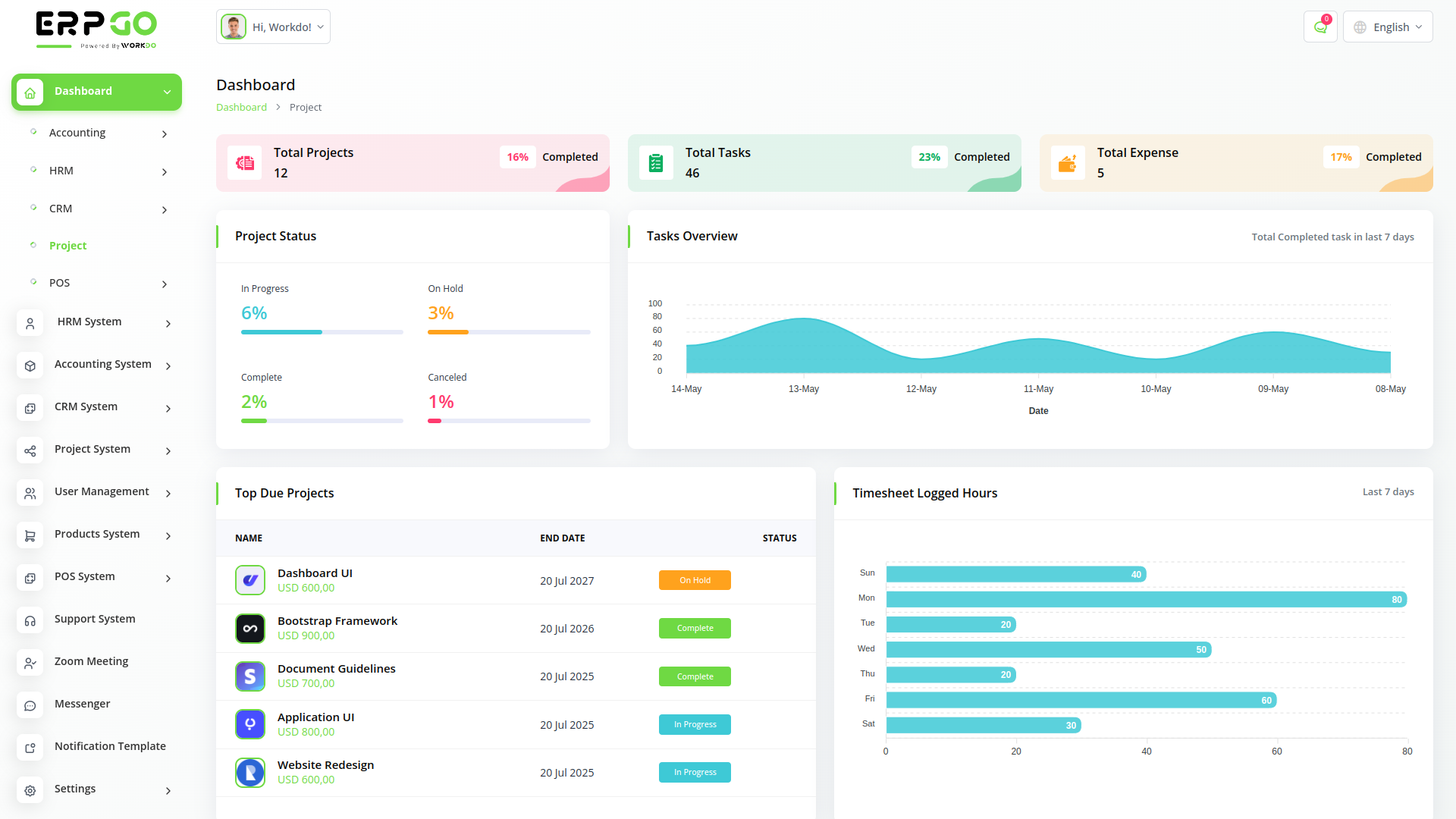Click the messenger notification icon in header
This screenshot has width=1456, height=819.
pos(1320,27)
